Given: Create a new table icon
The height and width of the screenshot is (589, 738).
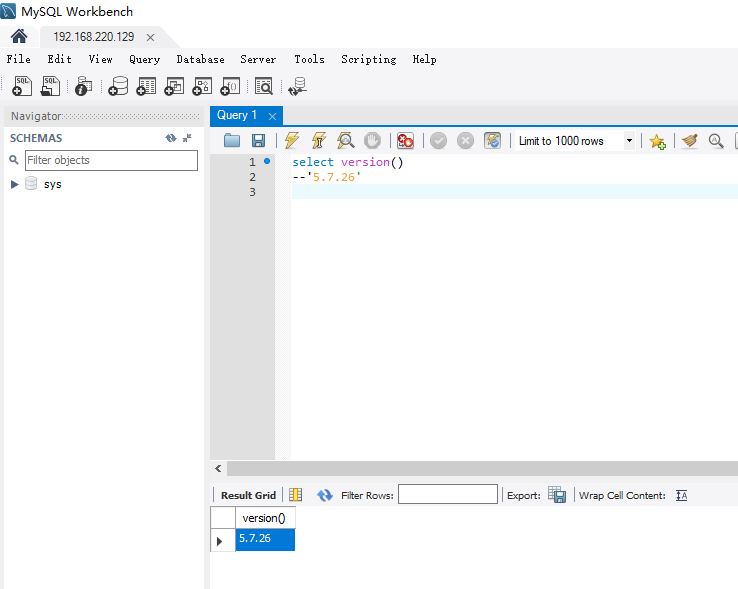Looking at the screenshot, I should 146,86.
